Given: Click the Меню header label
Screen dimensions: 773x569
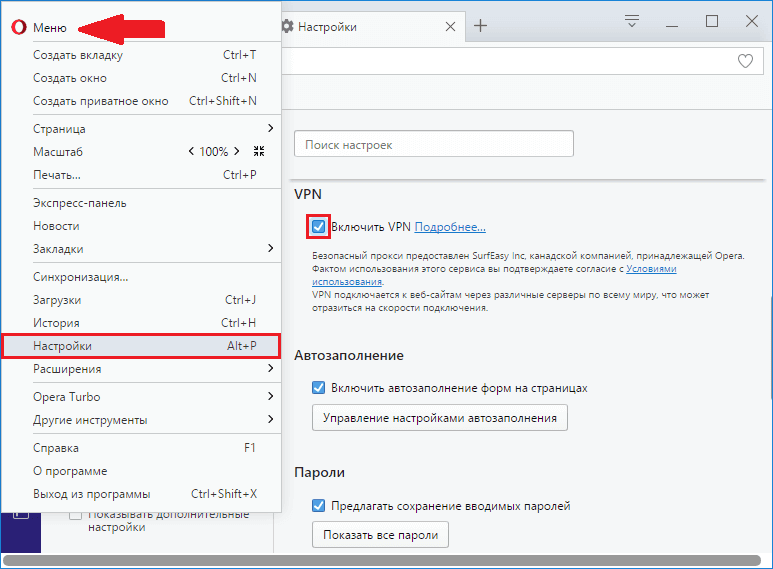Looking at the screenshot, I should (x=50, y=28).
